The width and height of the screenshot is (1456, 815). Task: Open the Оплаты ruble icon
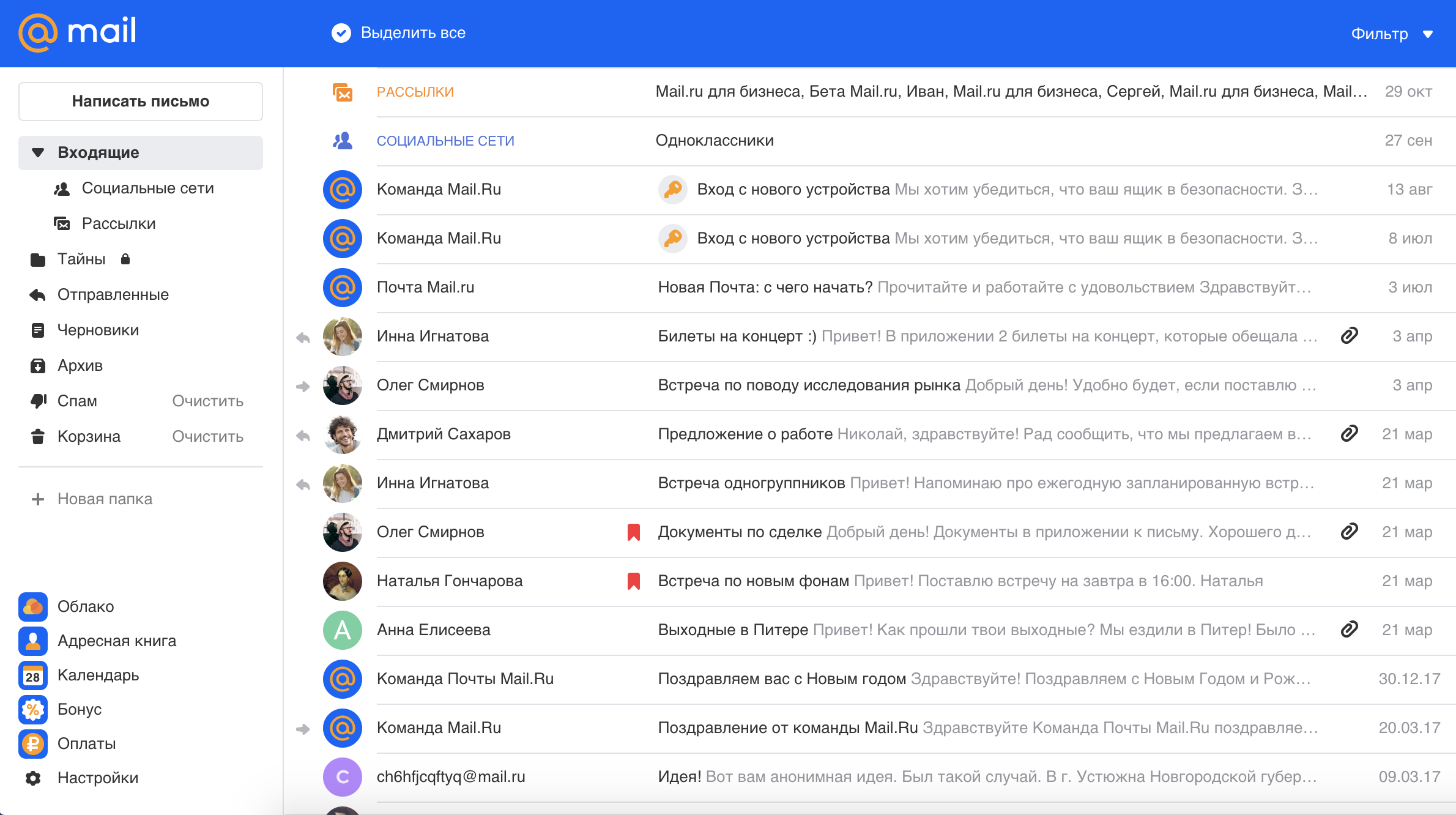(33, 744)
